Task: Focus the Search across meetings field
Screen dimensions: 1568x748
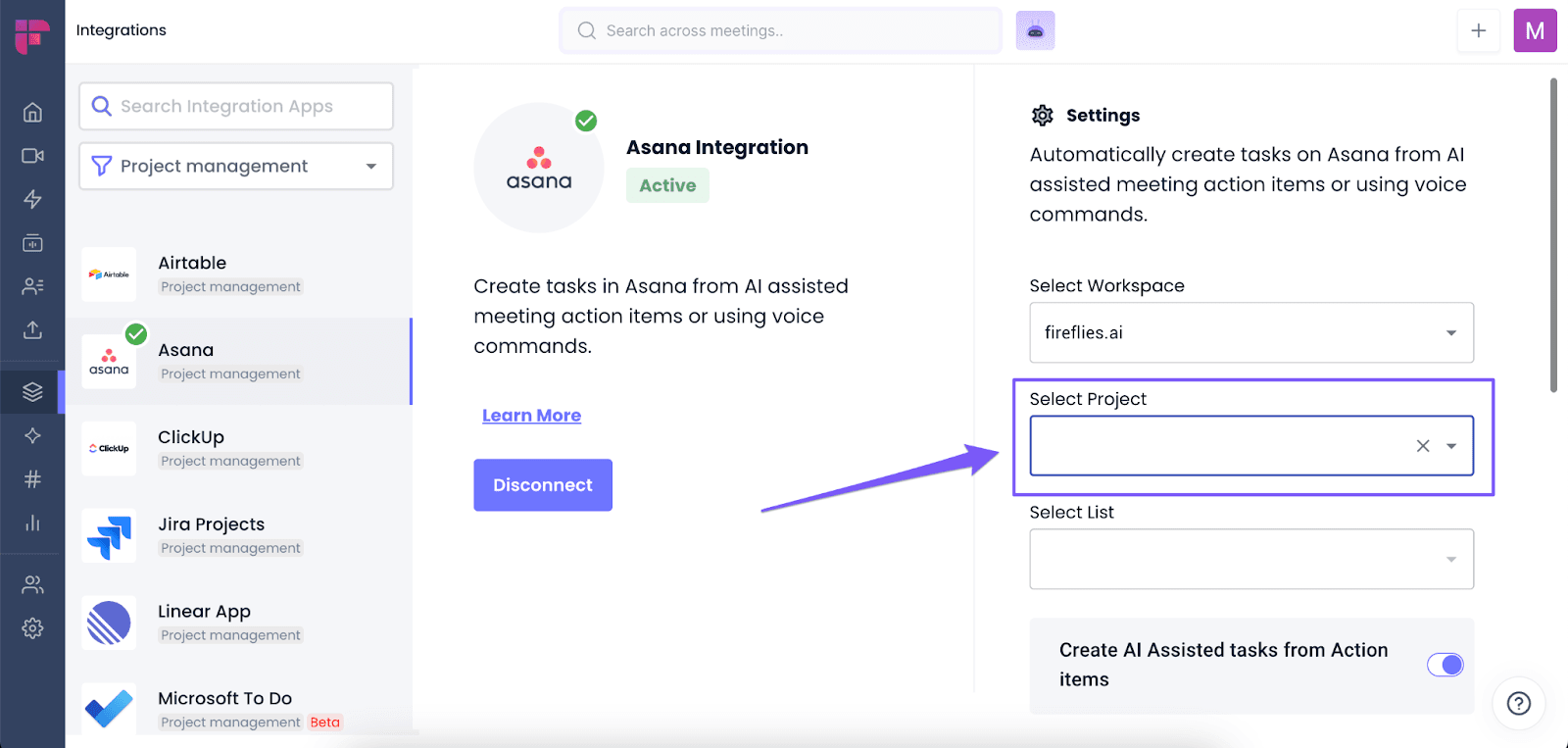Action: point(781,30)
